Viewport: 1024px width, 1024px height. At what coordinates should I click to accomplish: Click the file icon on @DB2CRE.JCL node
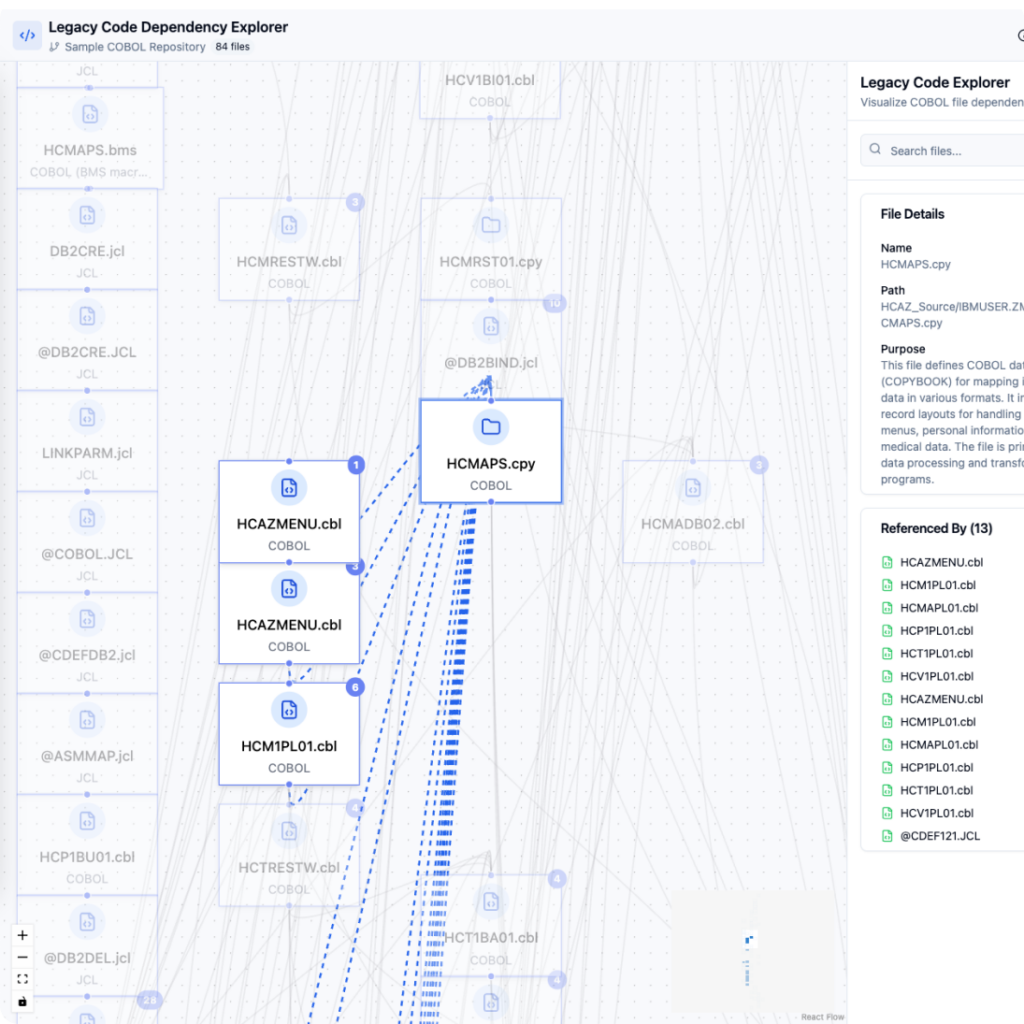(x=87, y=317)
